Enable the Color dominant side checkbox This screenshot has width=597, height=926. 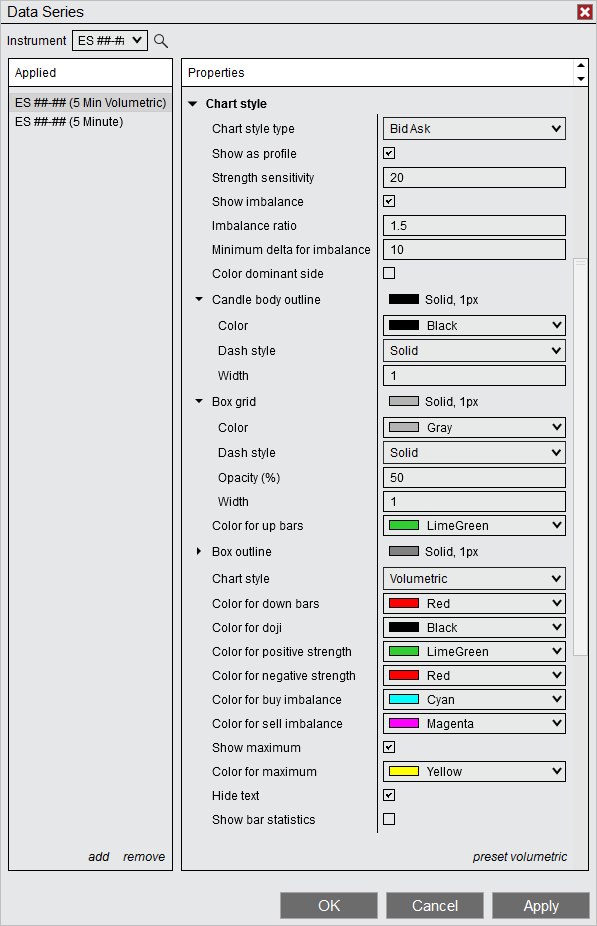pos(388,273)
